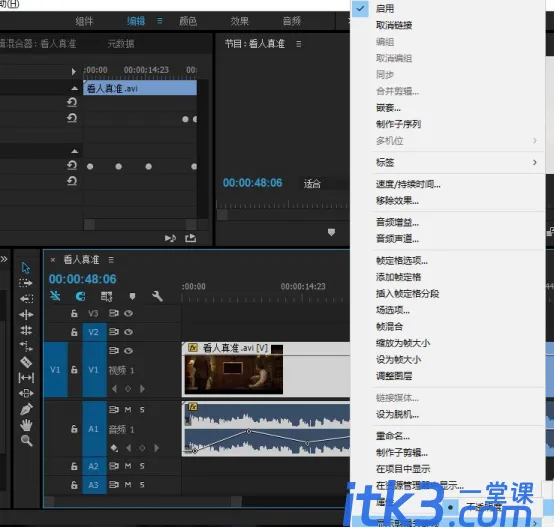
Task: Toggle V1 track output eye
Action: coord(129,351)
